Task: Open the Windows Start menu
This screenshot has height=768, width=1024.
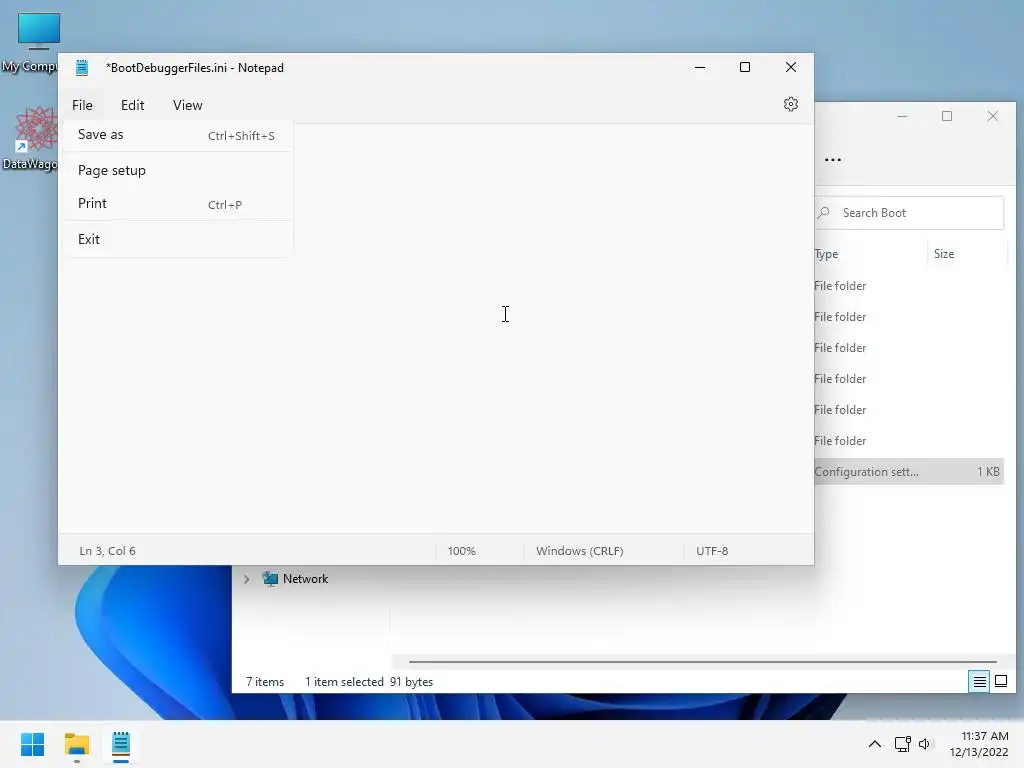Action: 32,744
